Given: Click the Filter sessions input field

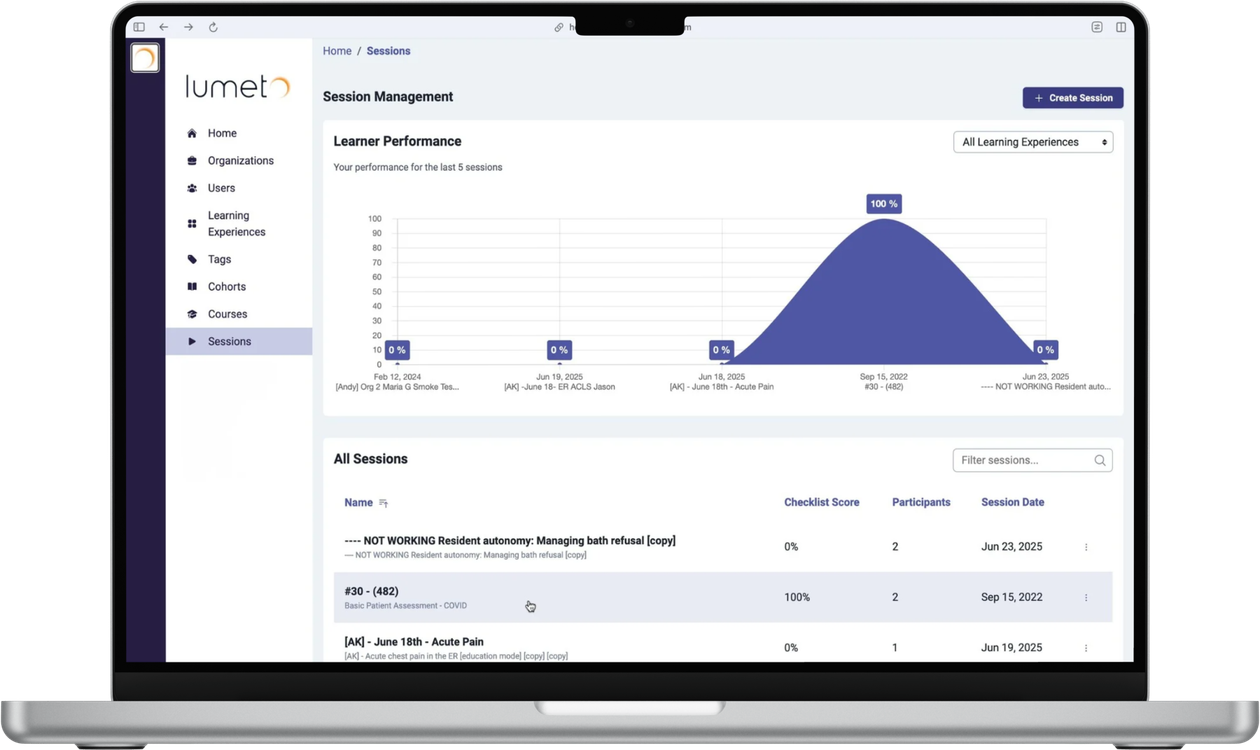Looking at the screenshot, I should [x=1033, y=460].
